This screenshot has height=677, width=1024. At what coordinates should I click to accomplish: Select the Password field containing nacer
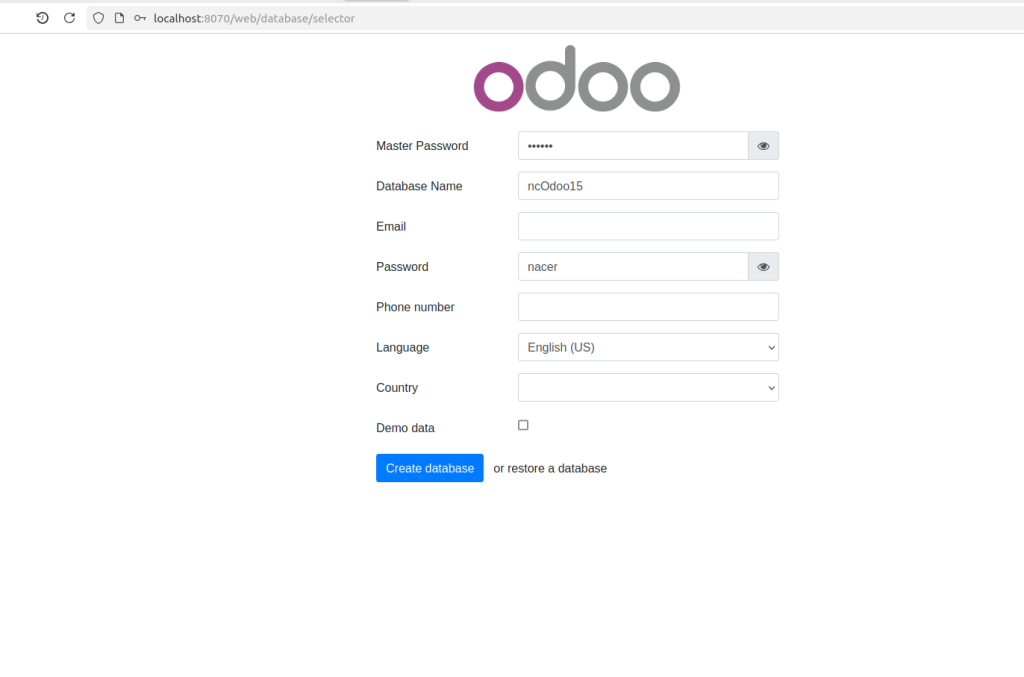click(633, 266)
